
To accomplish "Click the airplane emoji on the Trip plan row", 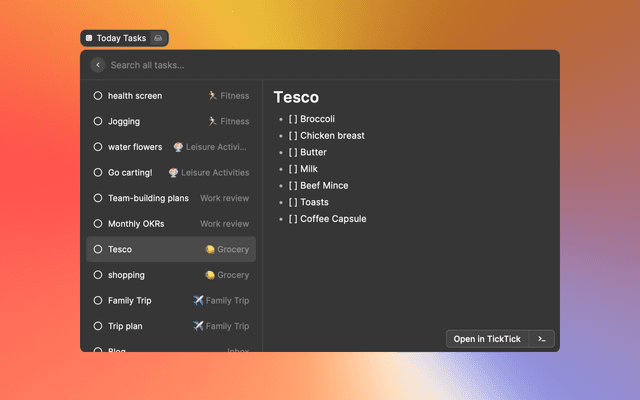I will tap(198, 326).
